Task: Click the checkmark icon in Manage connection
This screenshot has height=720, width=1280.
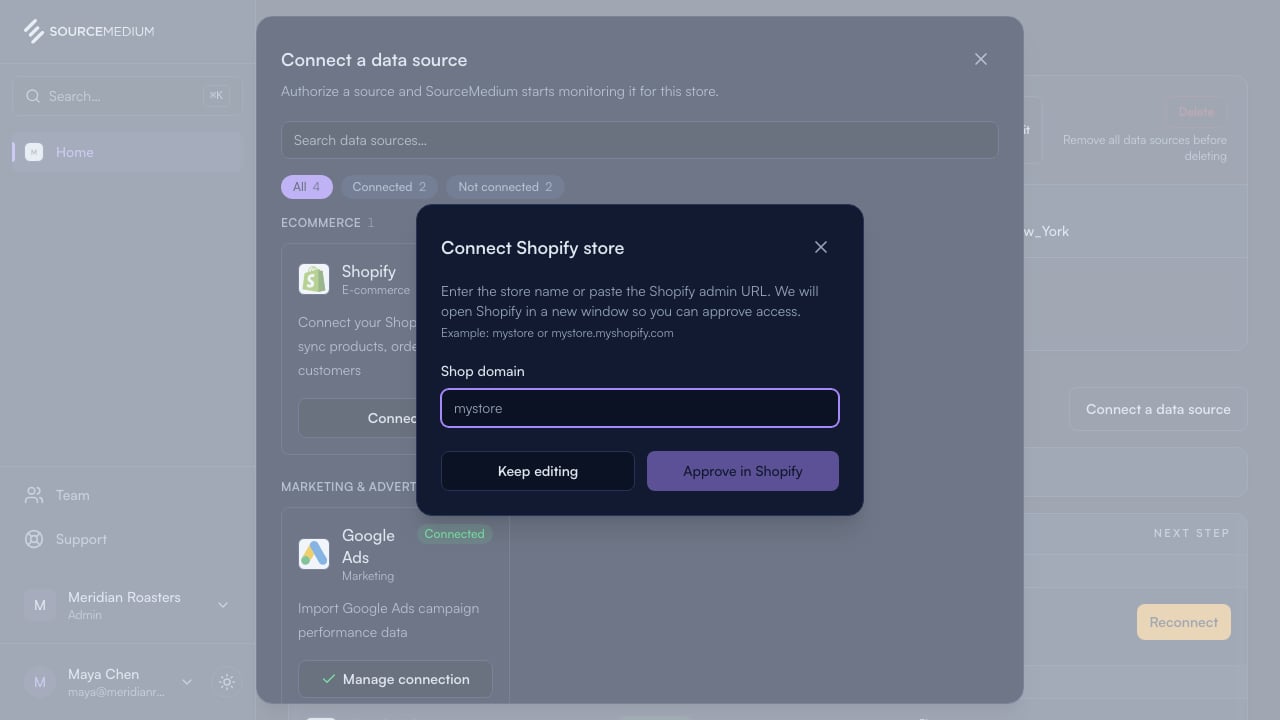Action: [328, 679]
